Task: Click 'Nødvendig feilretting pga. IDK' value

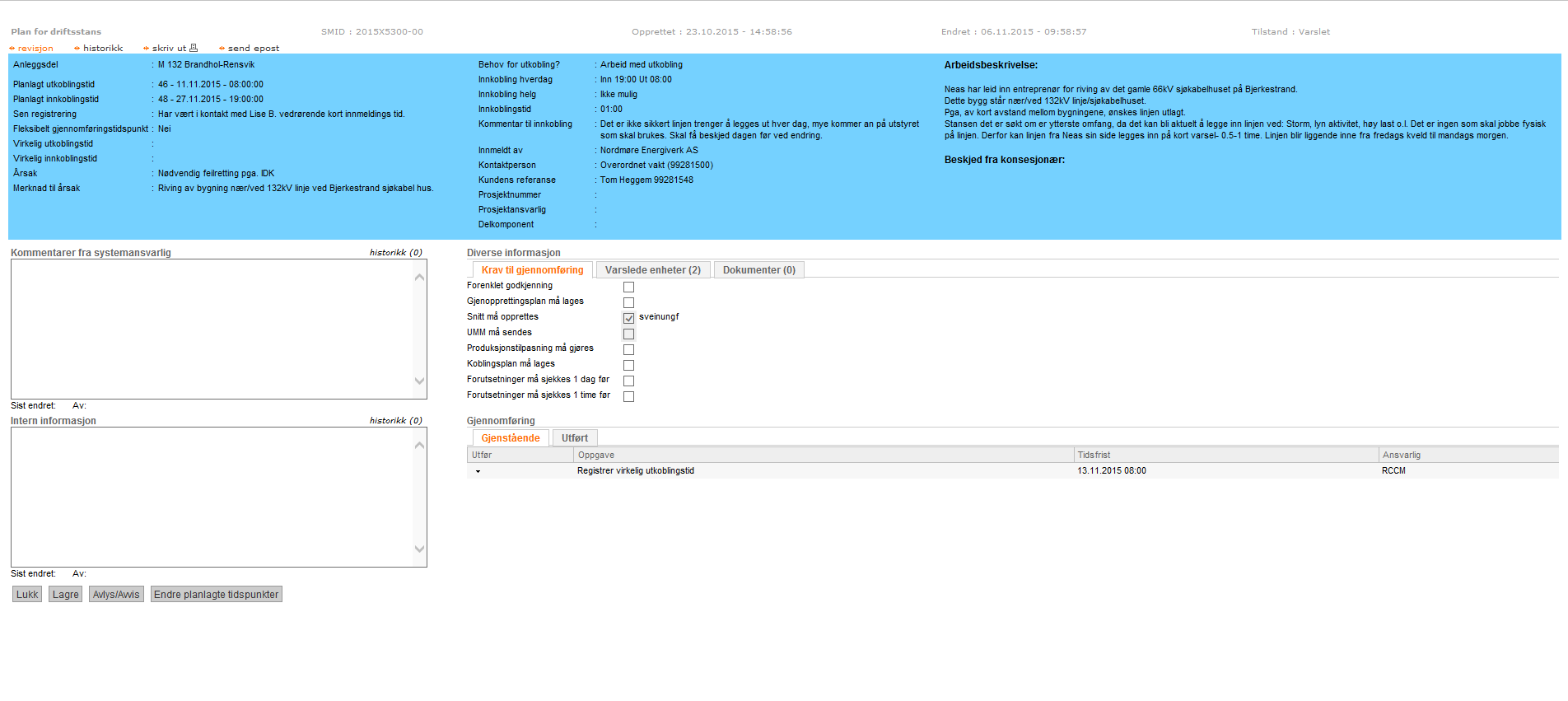Action: 217,174
